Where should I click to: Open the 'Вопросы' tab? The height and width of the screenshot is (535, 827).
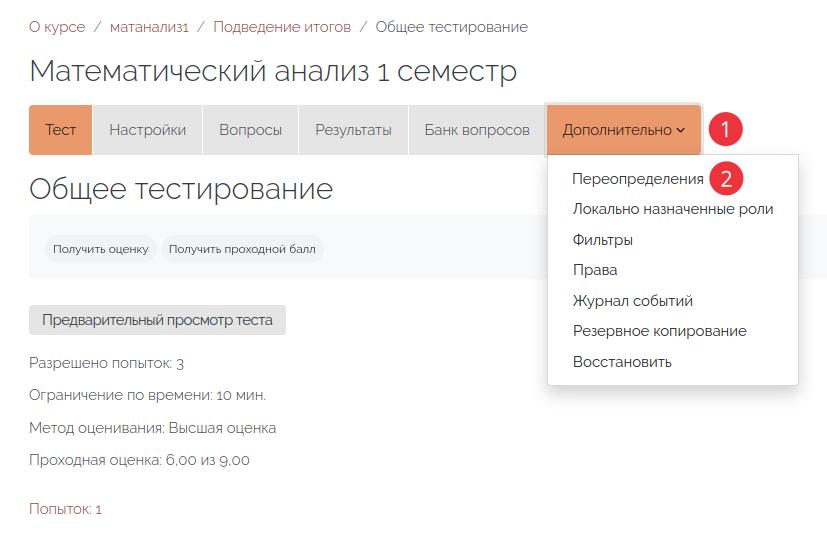point(251,130)
